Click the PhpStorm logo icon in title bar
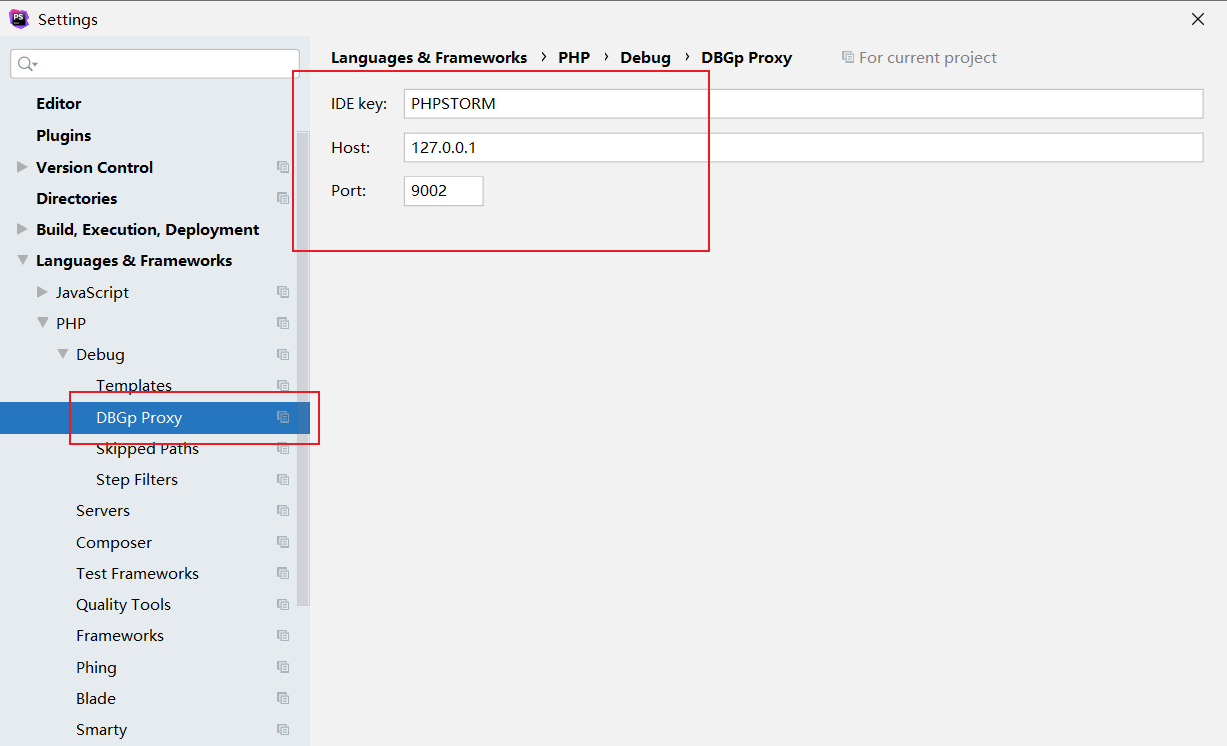 pos(19,19)
